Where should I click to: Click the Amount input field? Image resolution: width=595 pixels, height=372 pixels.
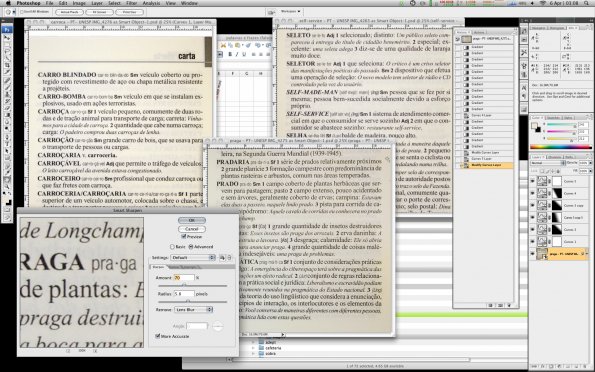tap(184, 278)
